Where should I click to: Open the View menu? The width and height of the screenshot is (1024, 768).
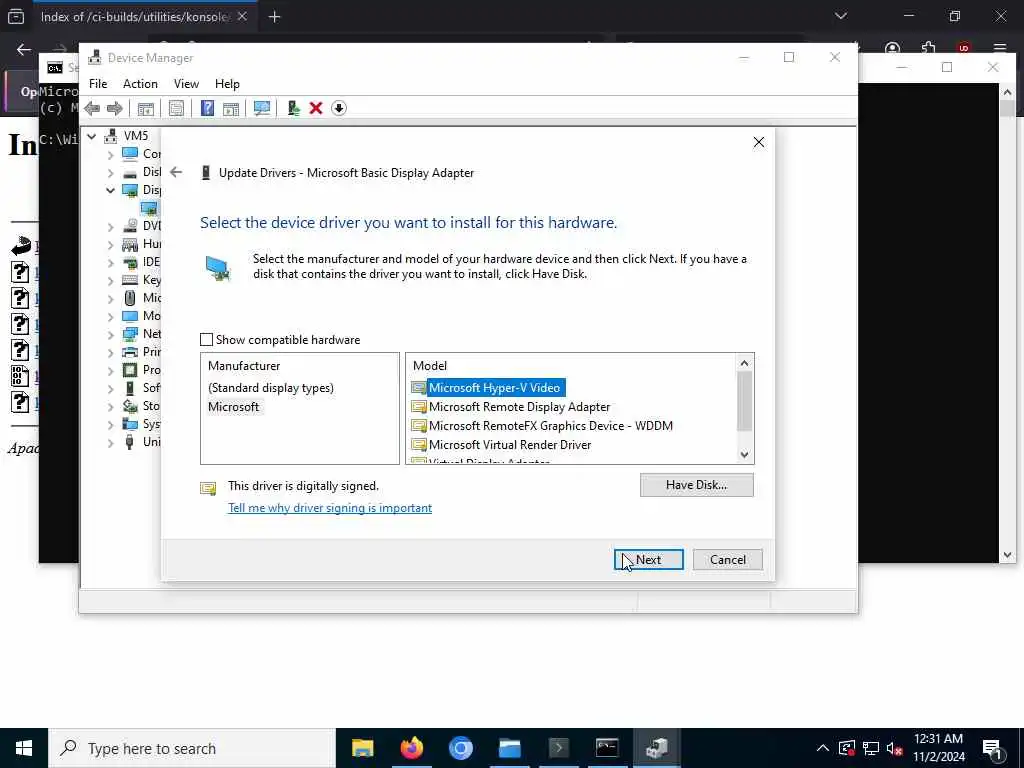[x=186, y=84]
